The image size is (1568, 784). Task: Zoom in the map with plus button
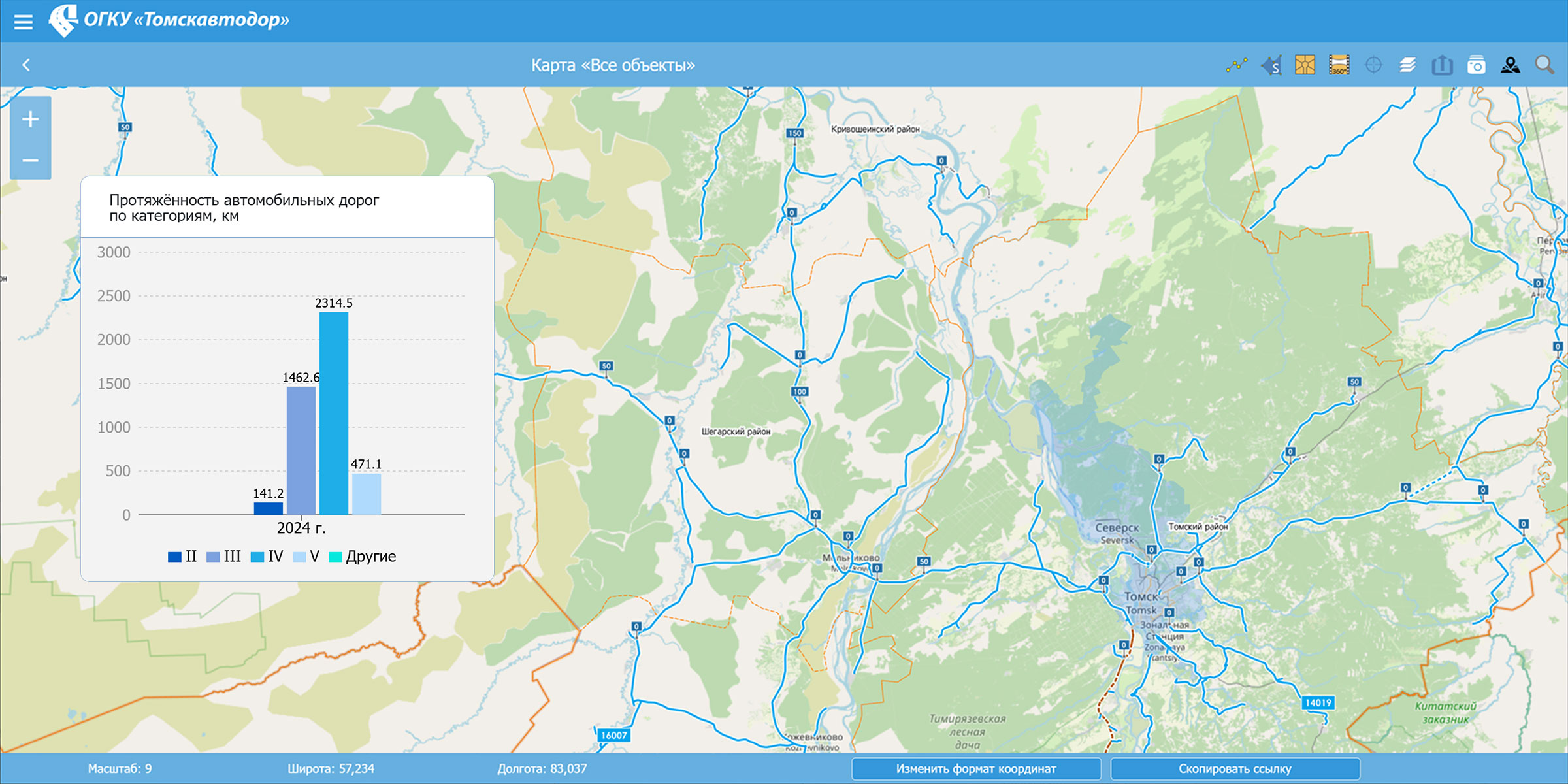tap(30, 119)
